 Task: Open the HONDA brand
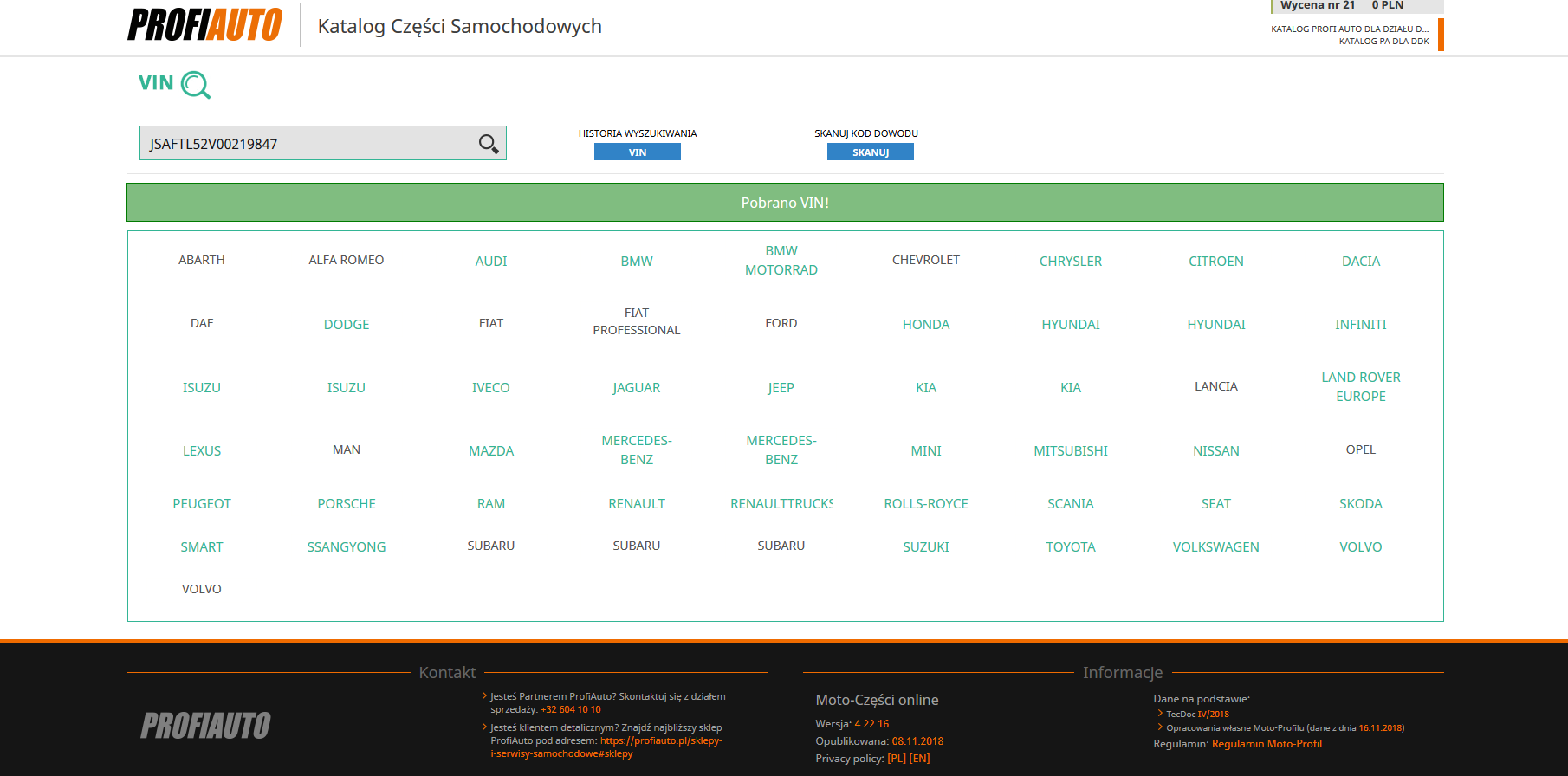[x=926, y=324]
